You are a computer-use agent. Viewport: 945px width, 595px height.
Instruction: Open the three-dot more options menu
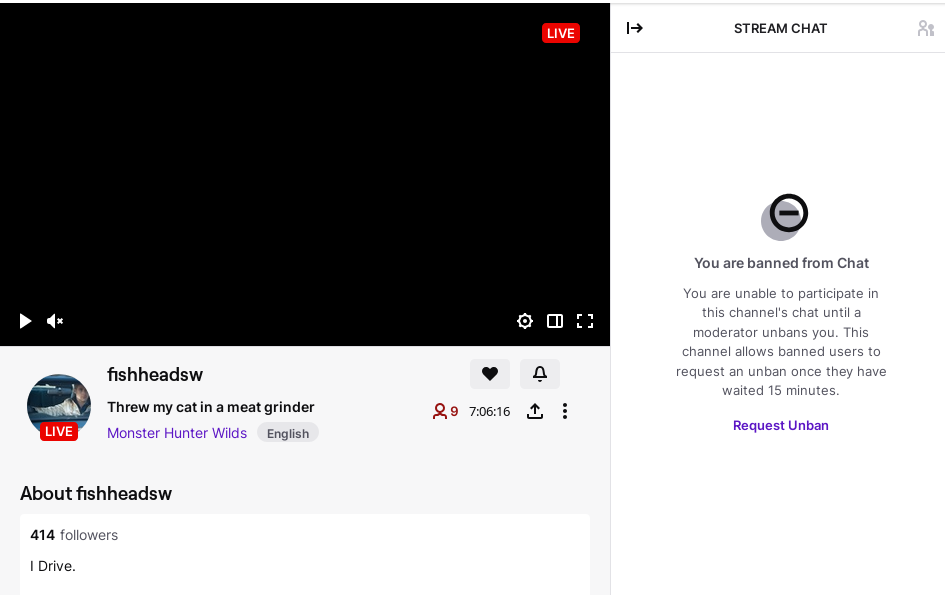(x=565, y=411)
